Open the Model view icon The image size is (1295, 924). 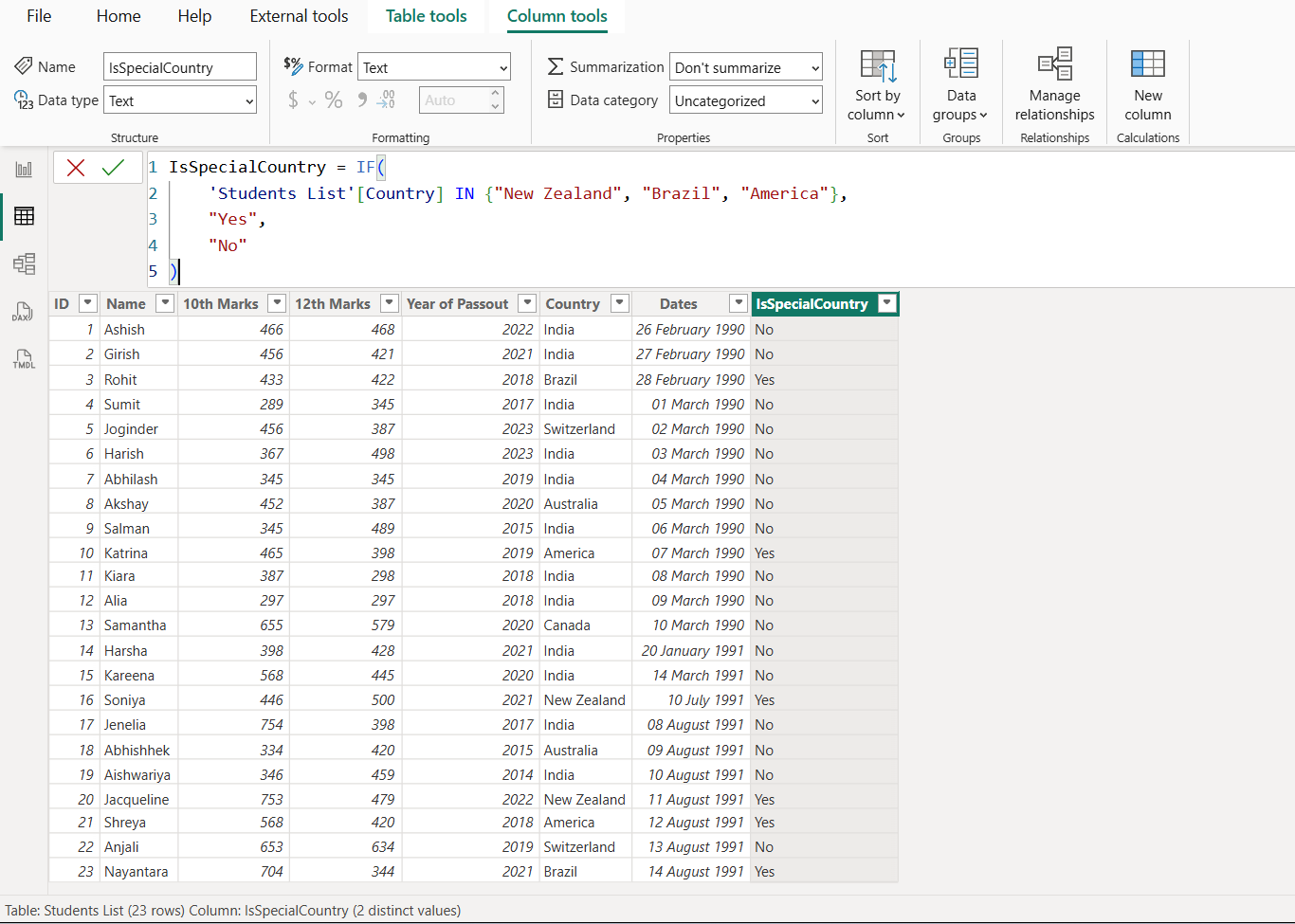point(24,263)
